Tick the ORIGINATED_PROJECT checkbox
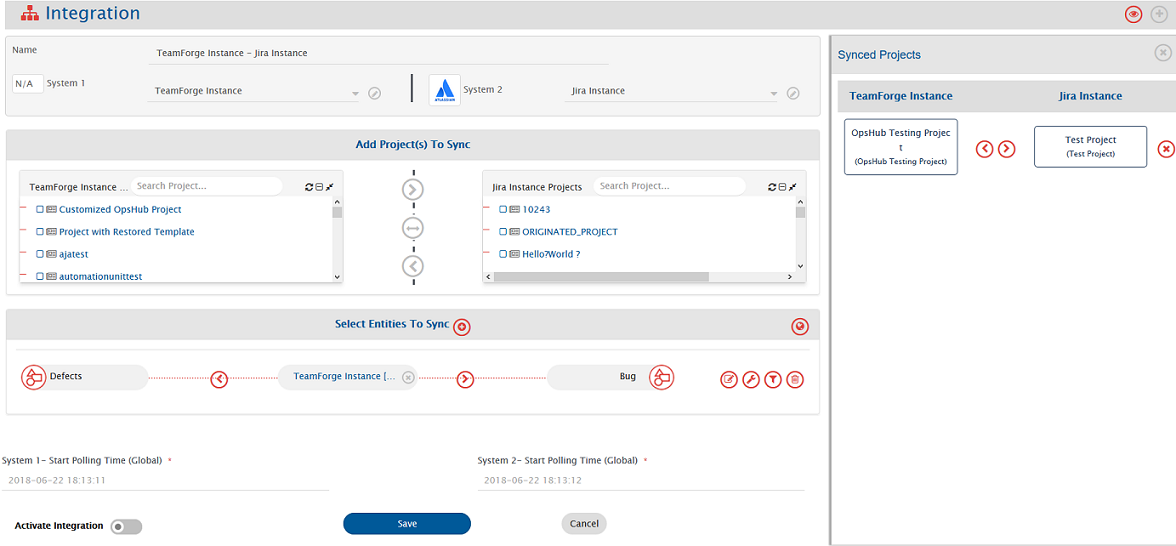This screenshot has height=546, width=1176. click(503, 232)
